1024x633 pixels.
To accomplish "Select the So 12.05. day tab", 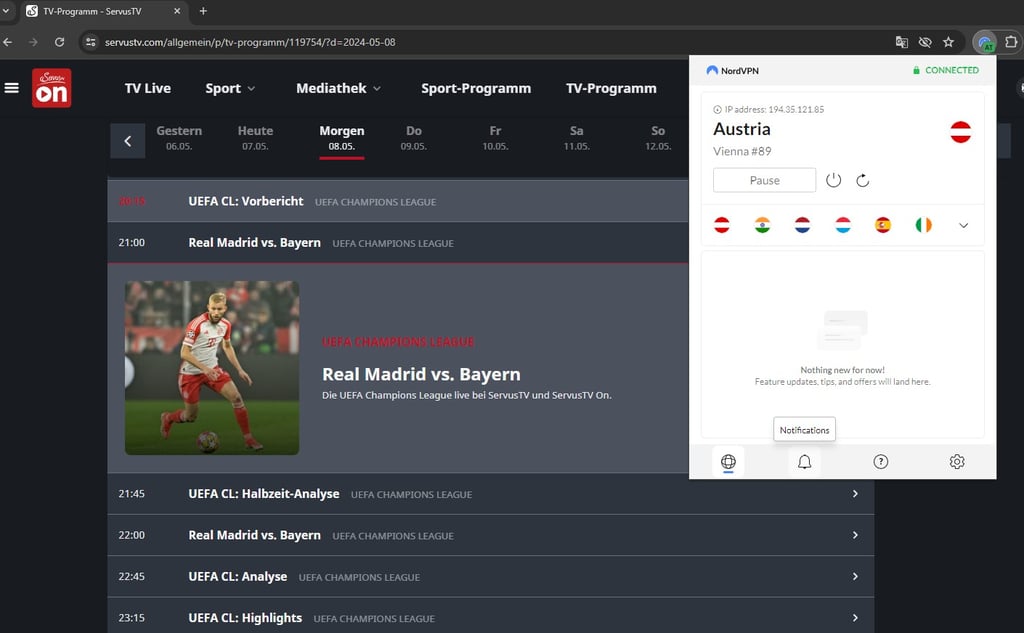I will click(x=658, y=137).
